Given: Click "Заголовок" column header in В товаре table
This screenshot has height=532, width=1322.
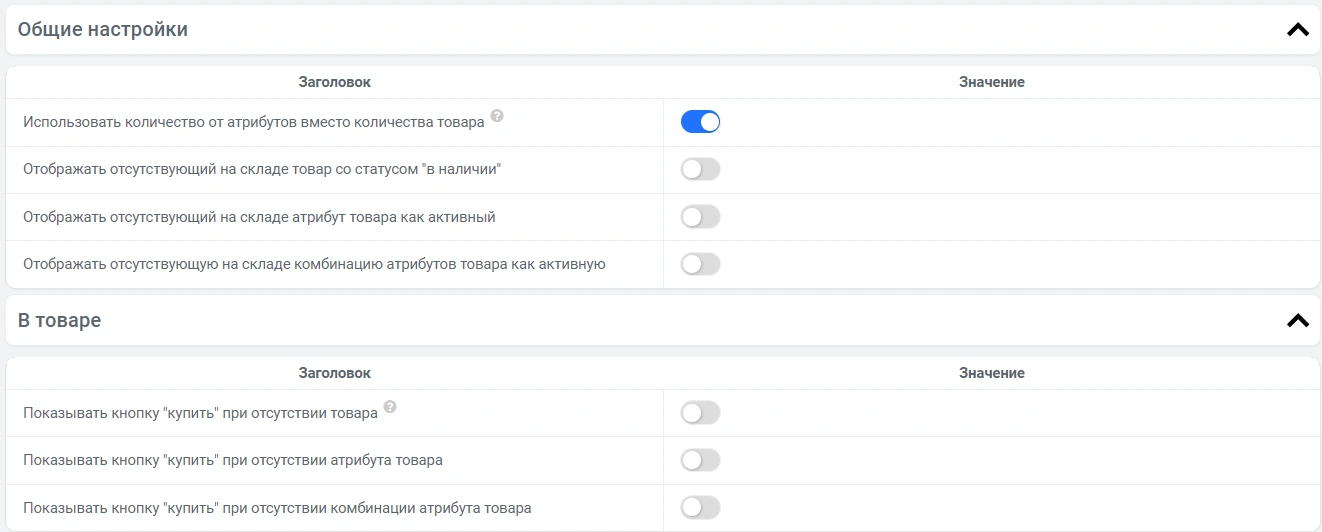Looking at the screenshot, I should tap(334, 373).
